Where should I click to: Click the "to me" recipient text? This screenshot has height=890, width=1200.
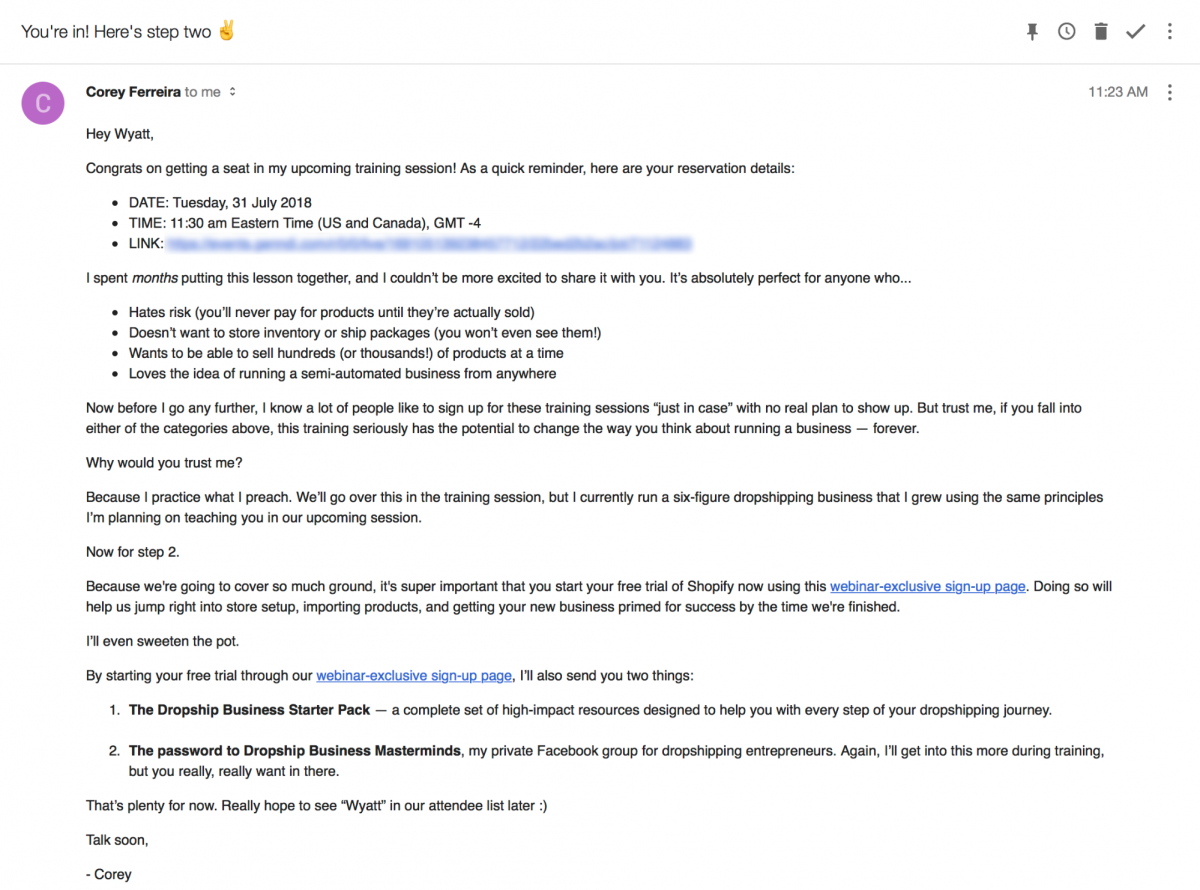point(203,92)
